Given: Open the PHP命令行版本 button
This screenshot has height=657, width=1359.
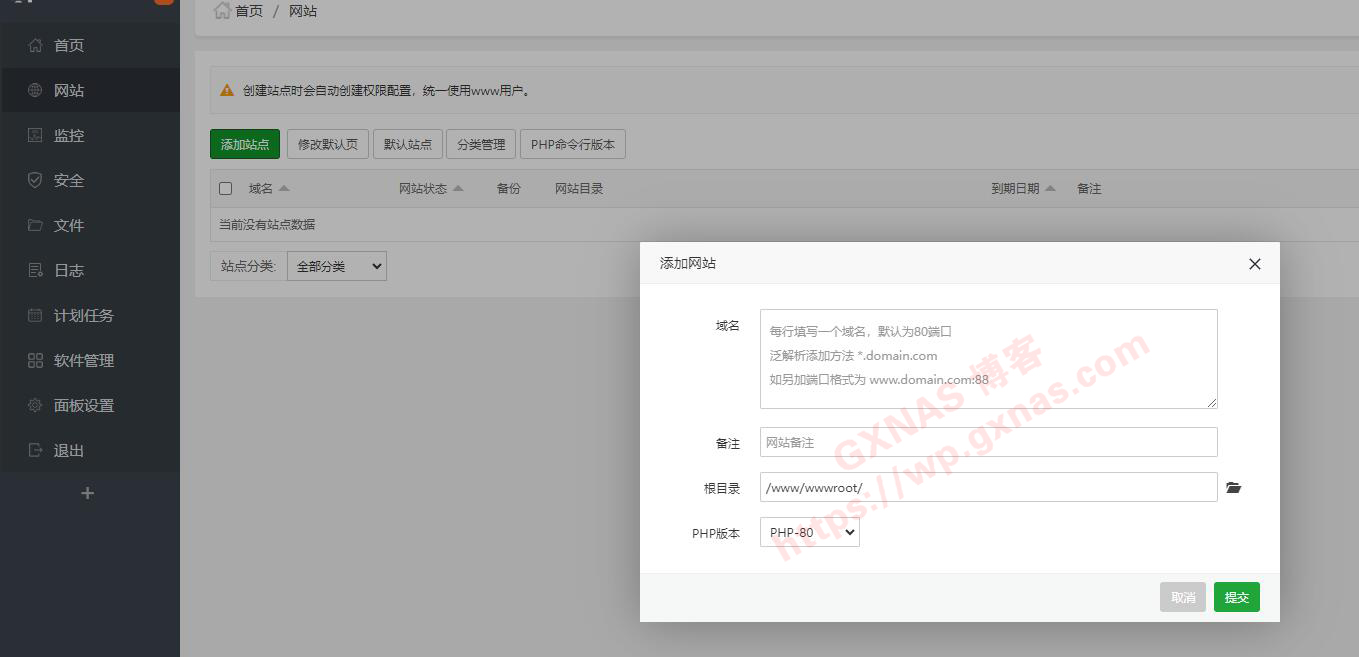Looking at the screenshot, I should tap(572, 144).
